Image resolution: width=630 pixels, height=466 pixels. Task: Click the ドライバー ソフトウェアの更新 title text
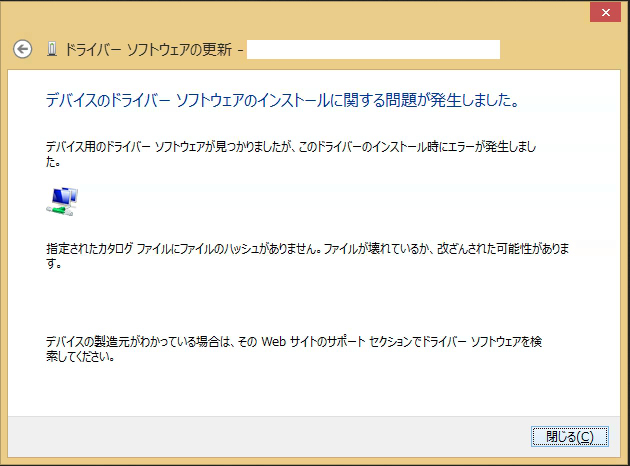click(148, 49)
